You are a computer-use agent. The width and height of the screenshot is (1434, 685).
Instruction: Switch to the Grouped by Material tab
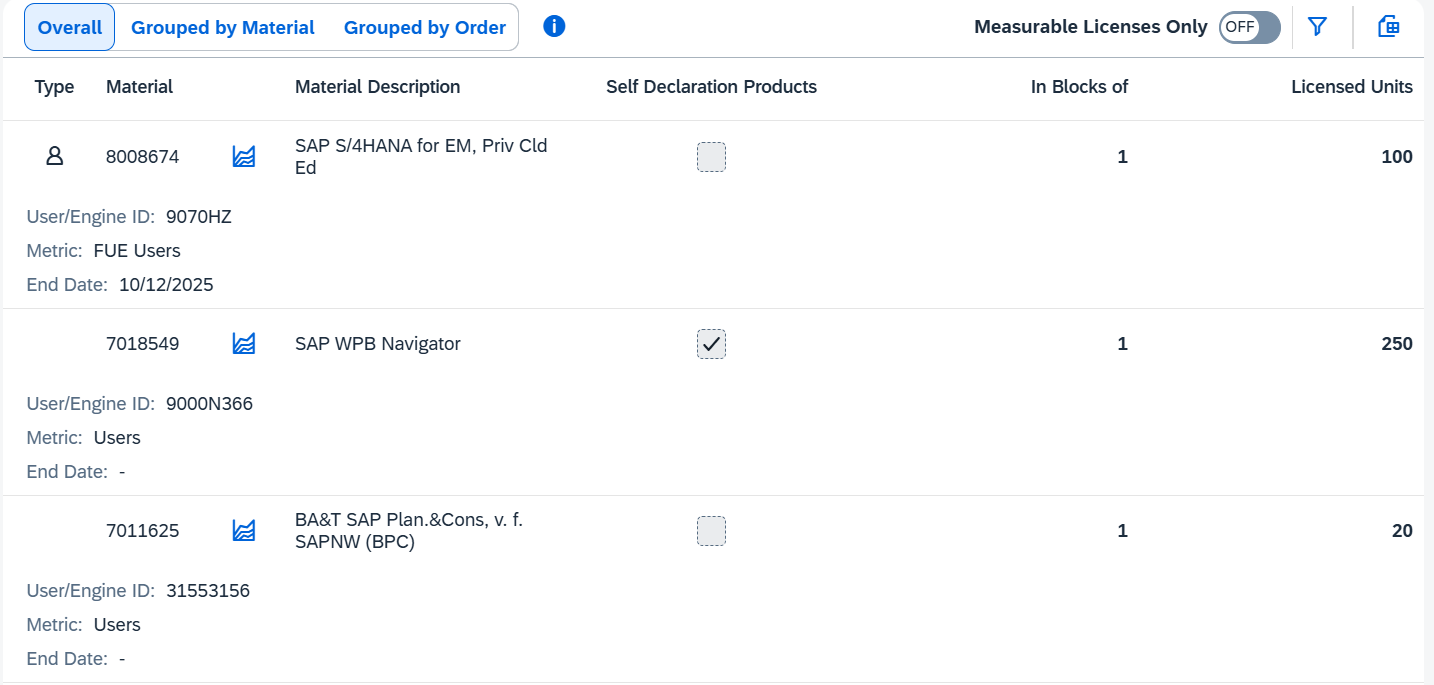223,28
